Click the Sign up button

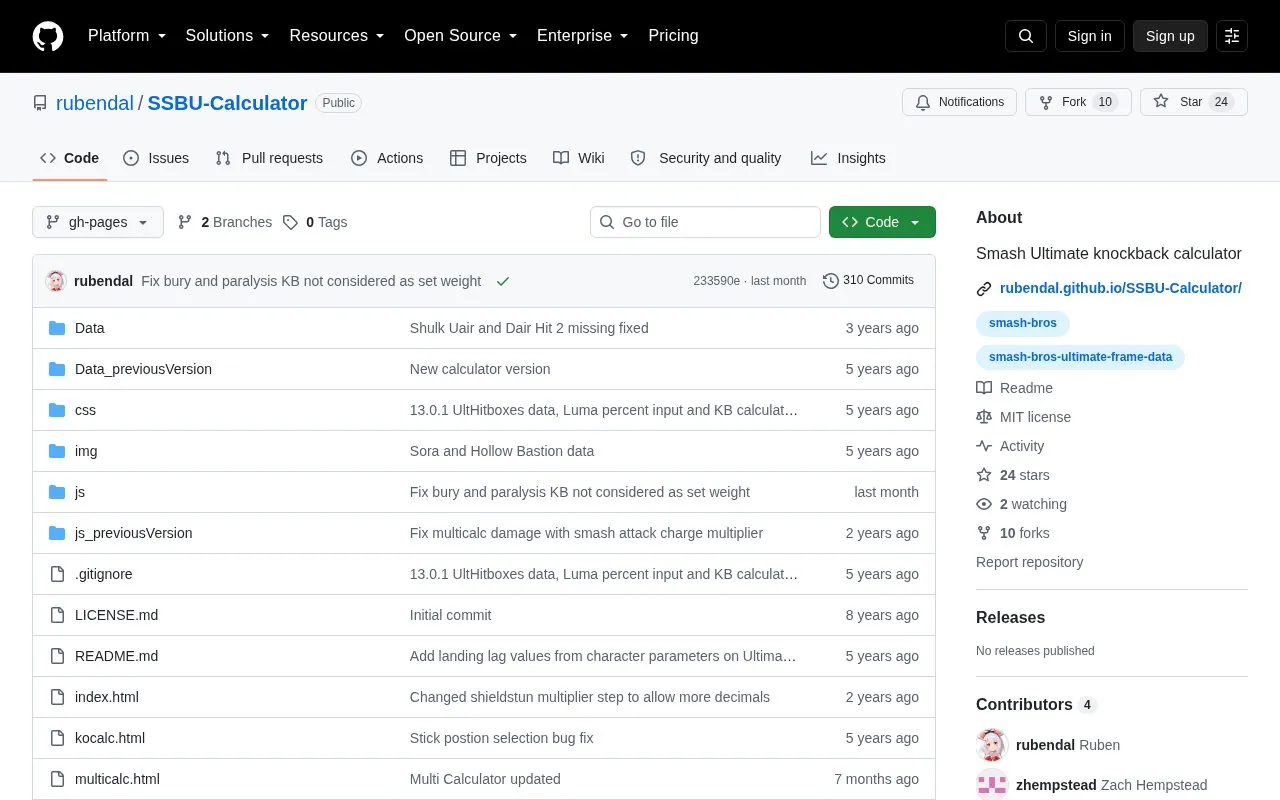pos(1170,36)
